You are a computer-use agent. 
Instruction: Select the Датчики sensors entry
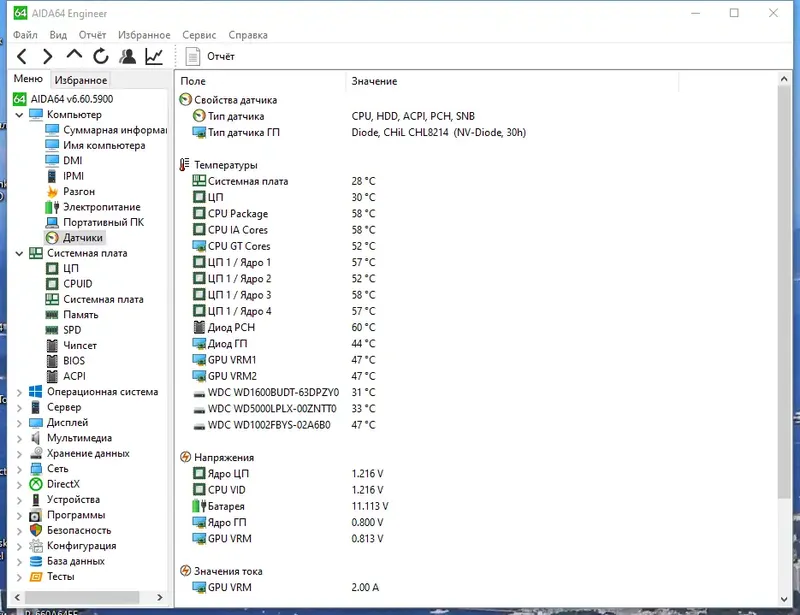click(x=74, y=238)
